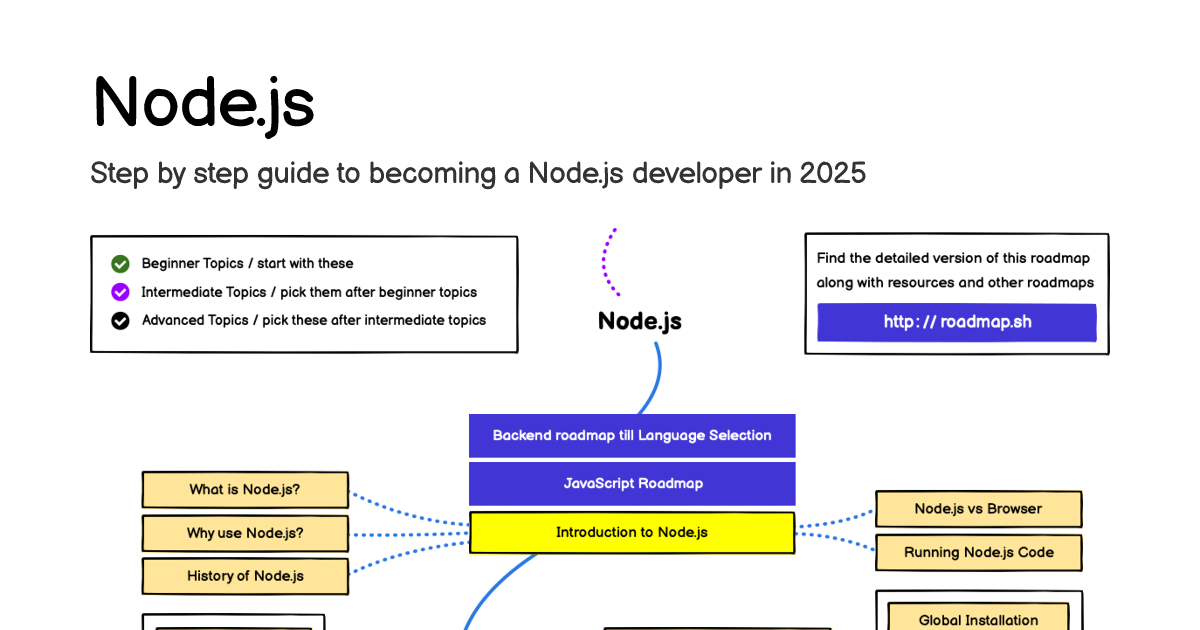Select the Why use Node.js? topic
This screenshot has width=1200, height=630.
coord(245,533)
